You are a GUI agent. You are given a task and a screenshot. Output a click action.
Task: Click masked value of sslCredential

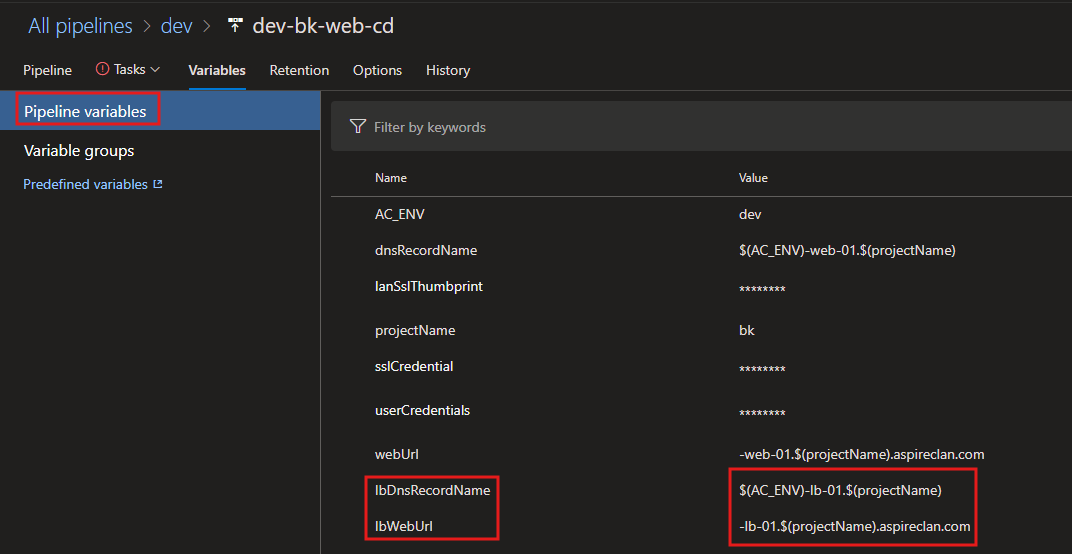pyautogui.click(x=762, y=370)
